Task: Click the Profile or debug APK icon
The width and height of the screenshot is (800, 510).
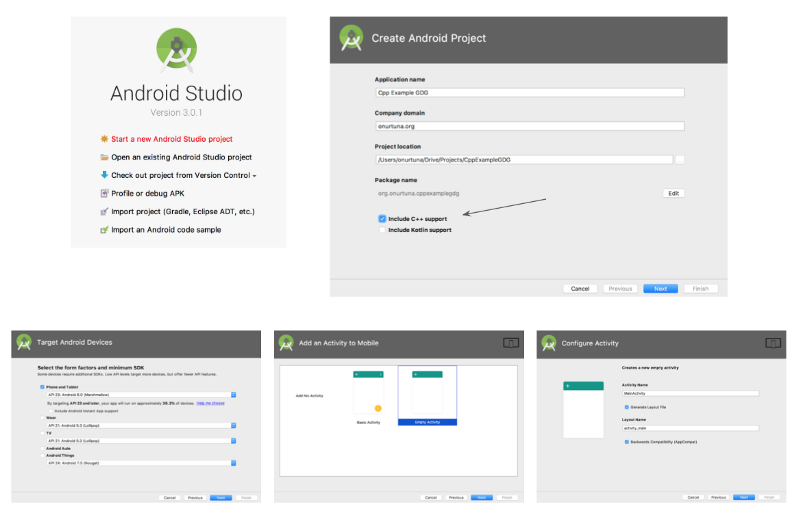Action: coord(104,193)
